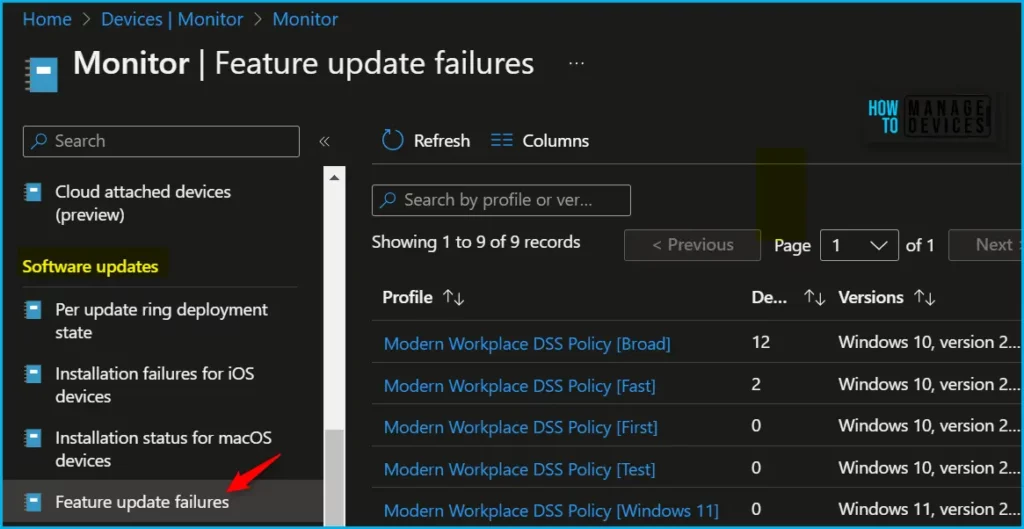Open the Page number dropdown
Image resolution: width=1024 pixels, height=529 pixels.
tap(858, 245)
